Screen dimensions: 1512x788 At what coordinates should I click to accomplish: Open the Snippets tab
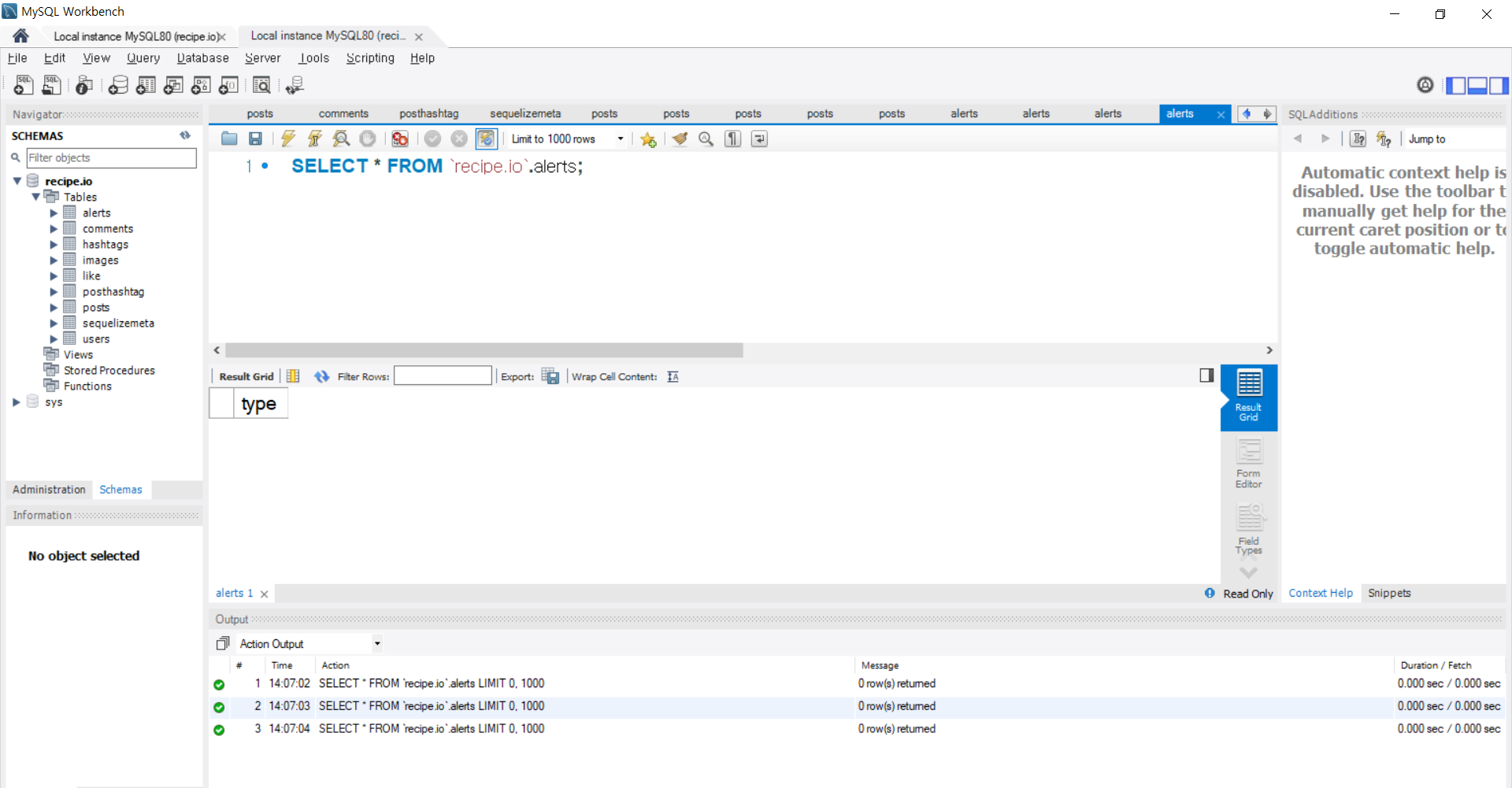click(1389, 594)
